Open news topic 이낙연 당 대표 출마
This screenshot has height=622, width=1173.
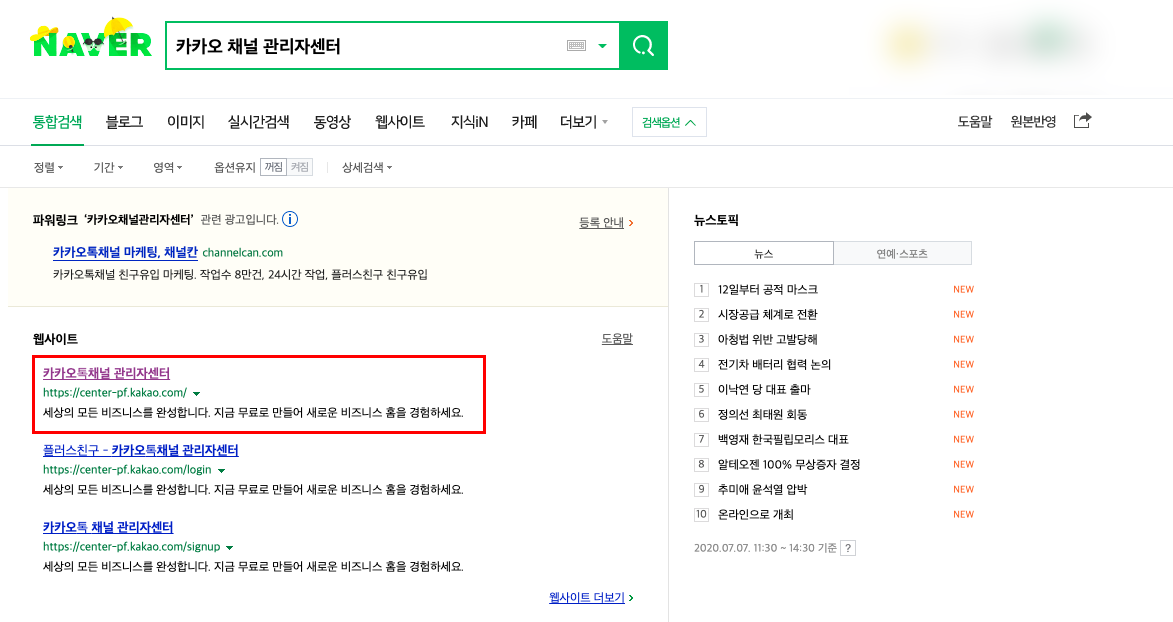coord(764,389)
